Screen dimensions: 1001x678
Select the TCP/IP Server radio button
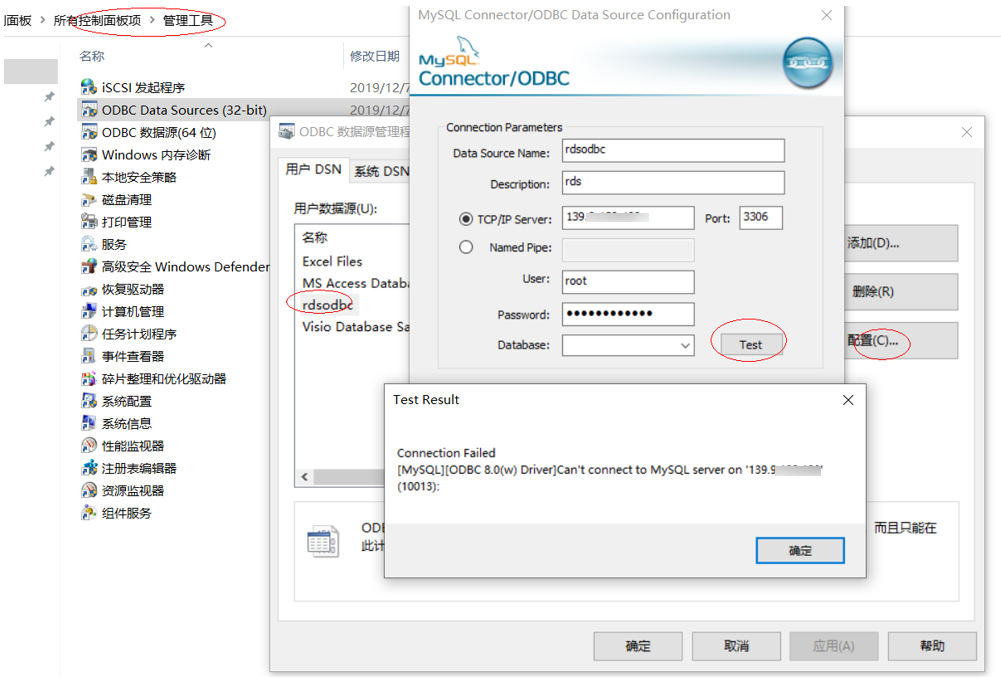coord(466,219)
